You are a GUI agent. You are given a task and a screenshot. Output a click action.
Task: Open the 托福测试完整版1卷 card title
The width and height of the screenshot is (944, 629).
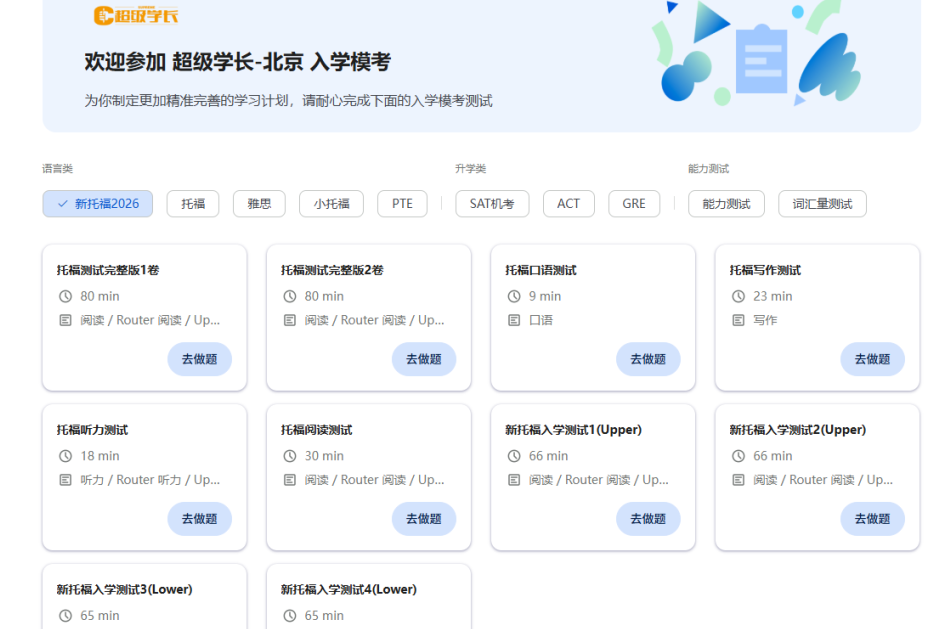pos(108,270)
